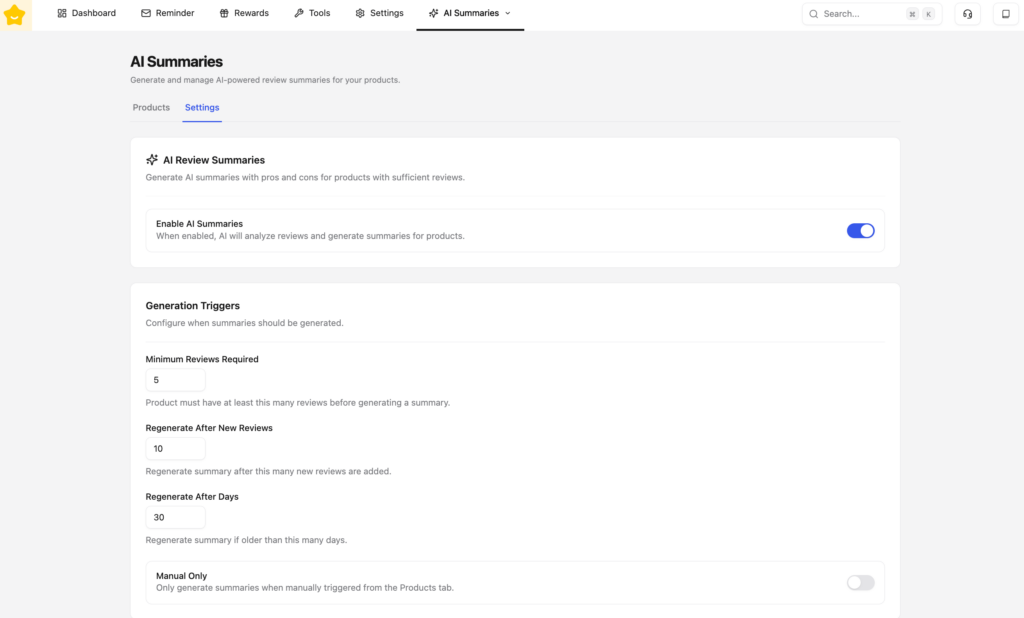Click the command key shortcut badge
Viewport: 1024px width, 618px height.
pyautogui.click(x=912, y=14)
